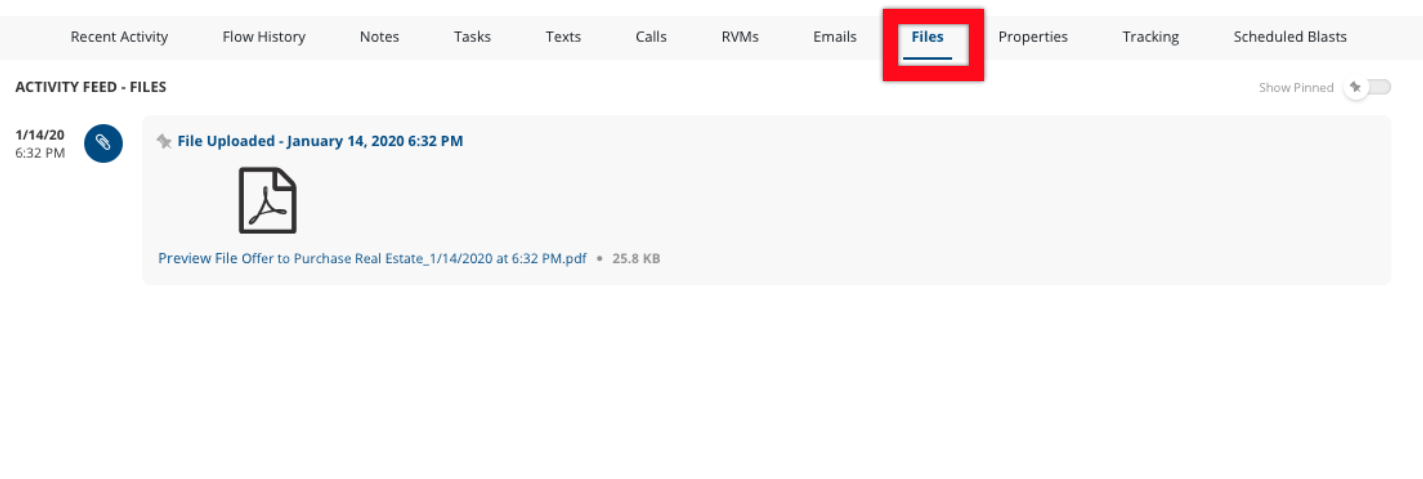Click the 6:32 PM time under the date
The image size is (1423, 479).
click(40, 153)
